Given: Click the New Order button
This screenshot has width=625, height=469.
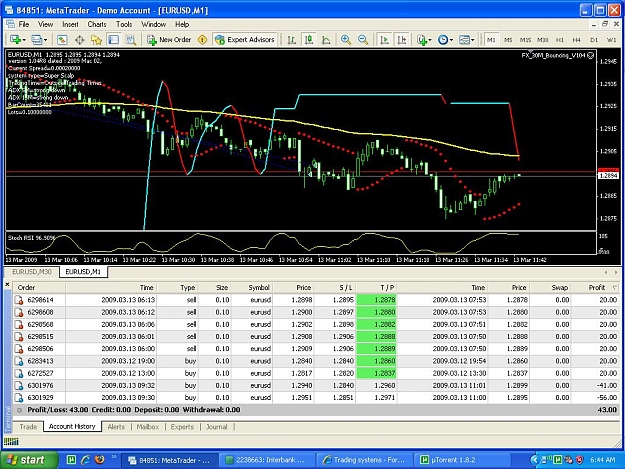Looking at the screenshot, I should [169, 40].
